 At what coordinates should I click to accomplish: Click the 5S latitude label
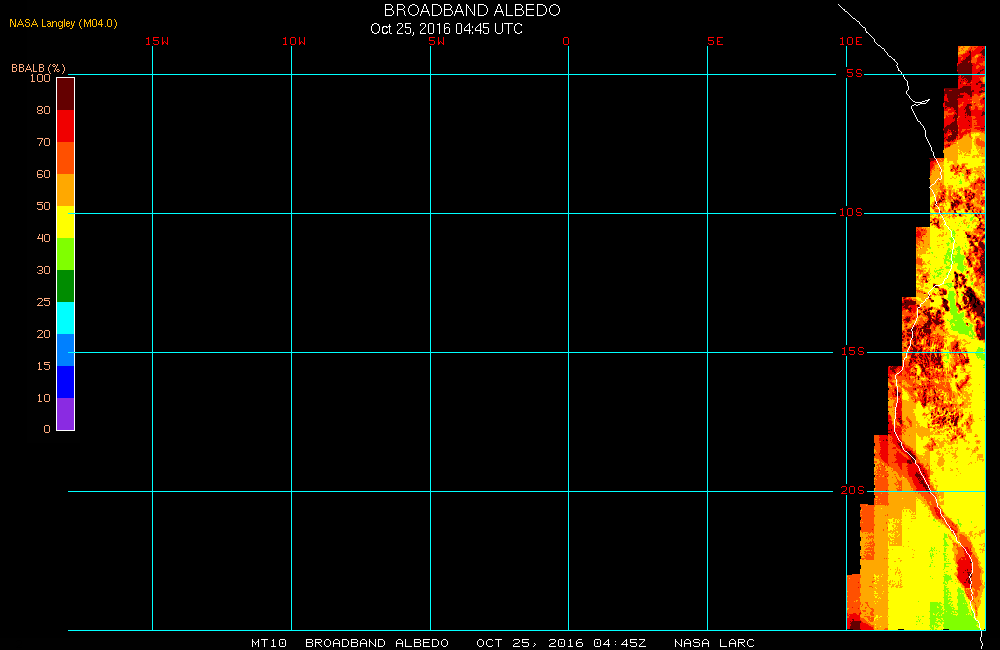854,73
